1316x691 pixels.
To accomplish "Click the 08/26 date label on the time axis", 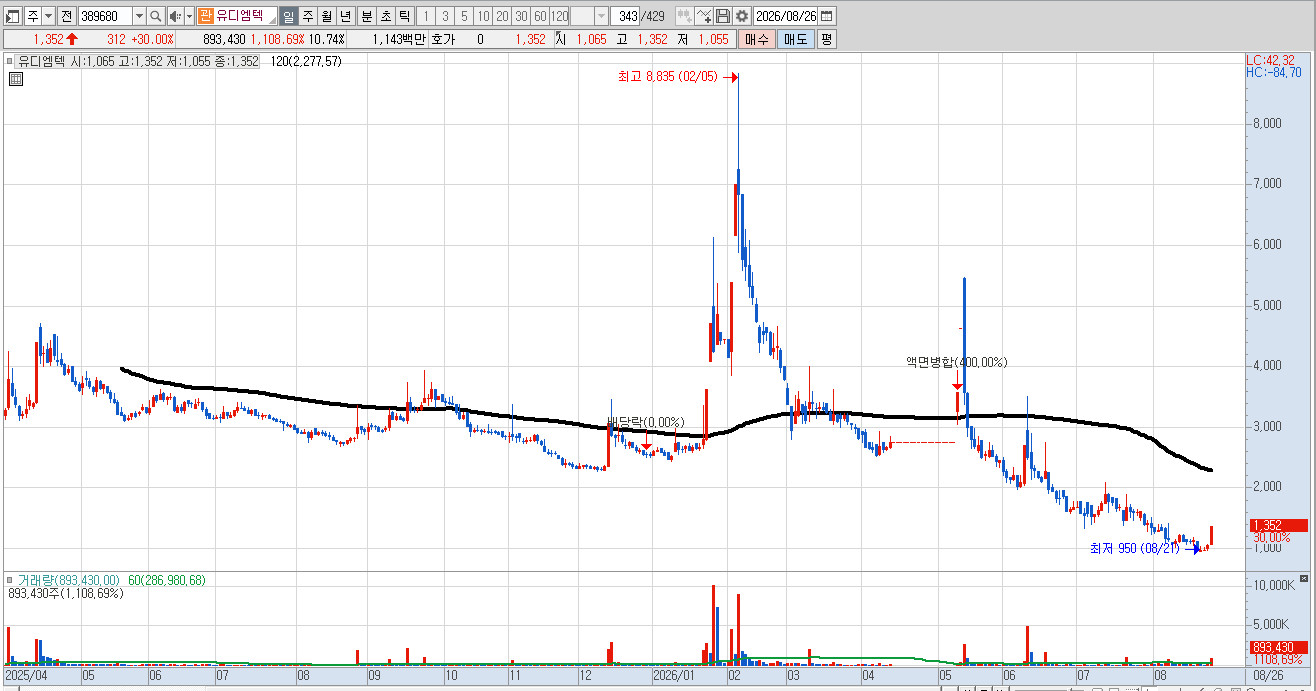I will [x=1268, y=675].
